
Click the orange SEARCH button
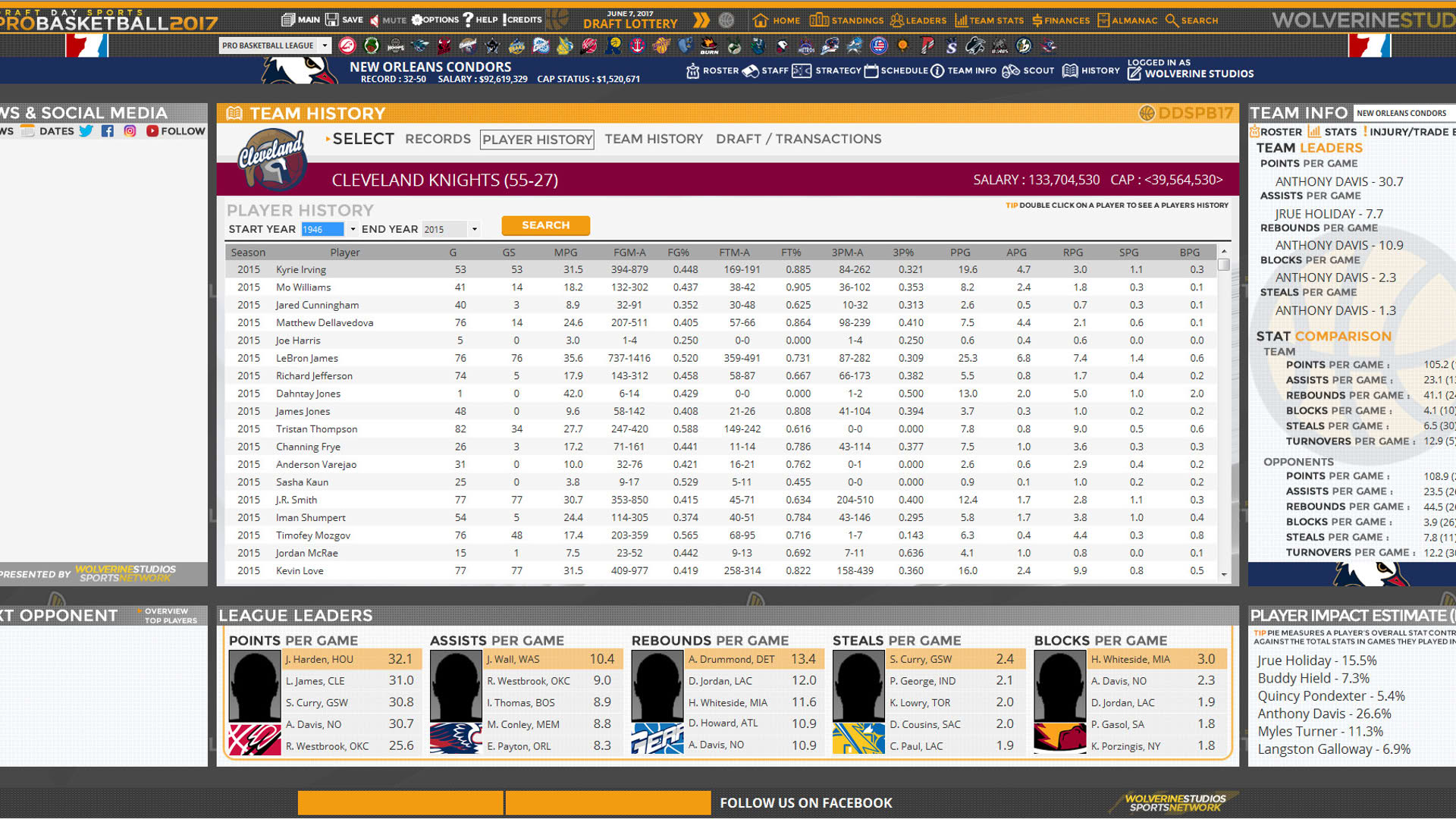pos(546,225)
